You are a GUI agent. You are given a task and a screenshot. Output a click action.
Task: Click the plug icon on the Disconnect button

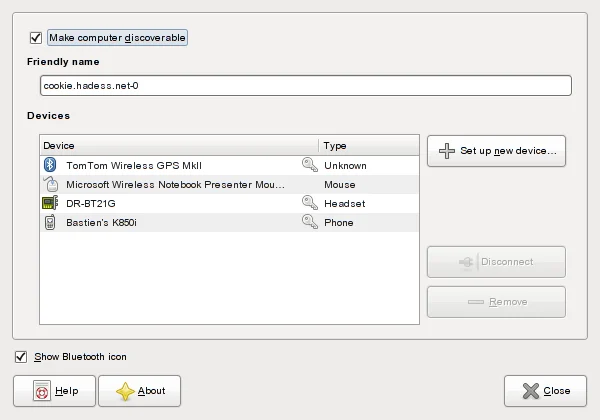point(466,262)
